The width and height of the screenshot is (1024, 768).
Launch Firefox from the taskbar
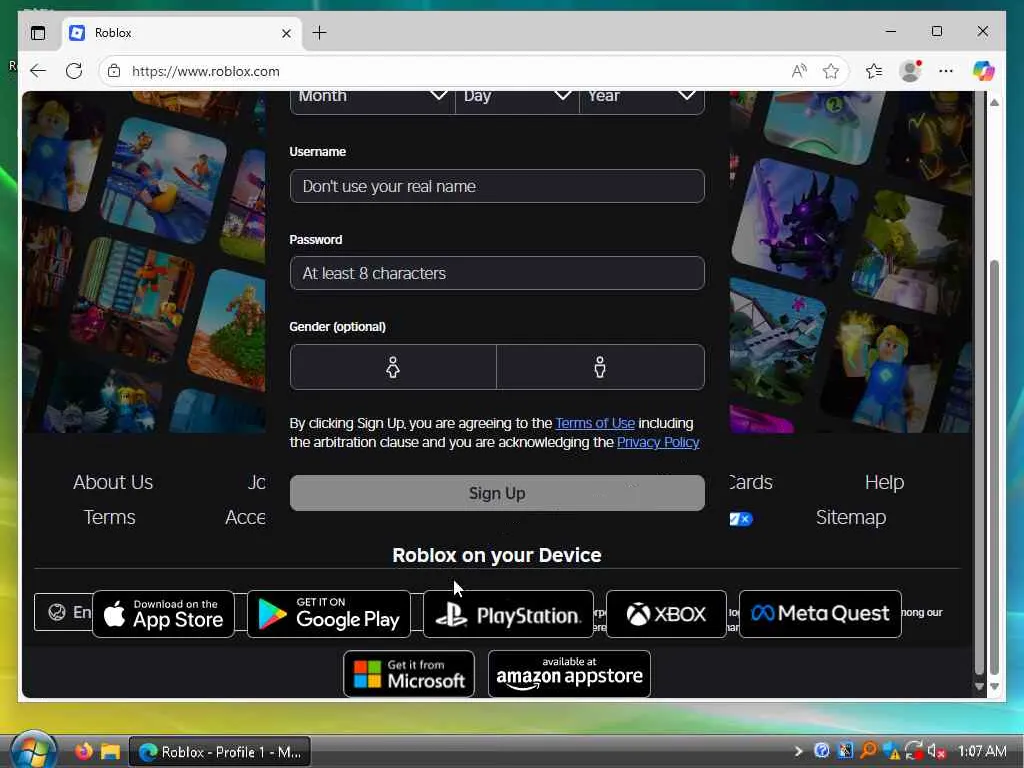pyautogui.click(x=84, y=751)
